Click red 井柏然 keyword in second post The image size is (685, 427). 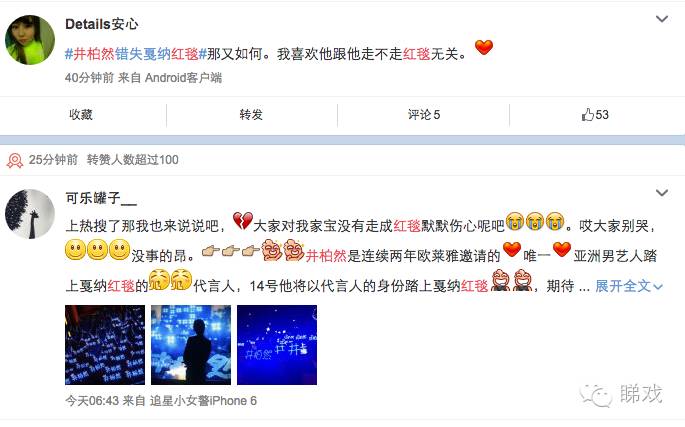click(326, 256)
